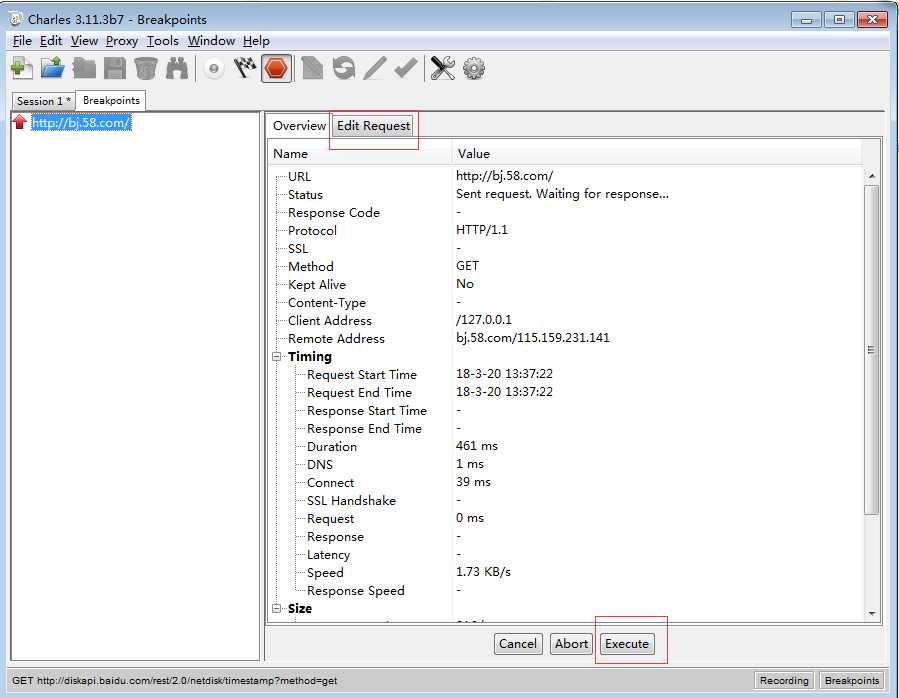Click the status bar GET diskapi.baidu.com text
The width and height of the screenshot is (899, 698).
174,681
